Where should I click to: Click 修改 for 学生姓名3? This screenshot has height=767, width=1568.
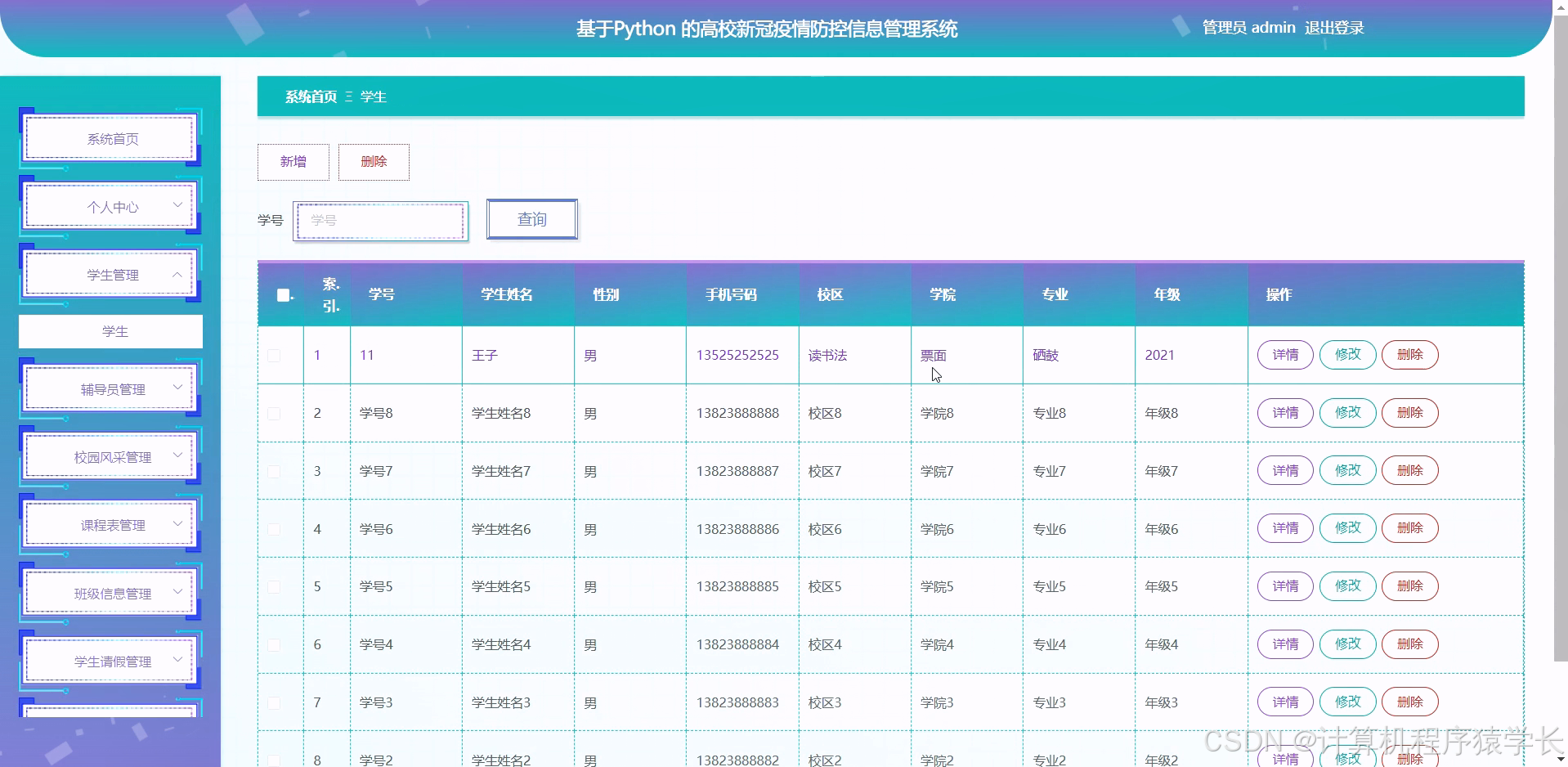click(1348, 702)
